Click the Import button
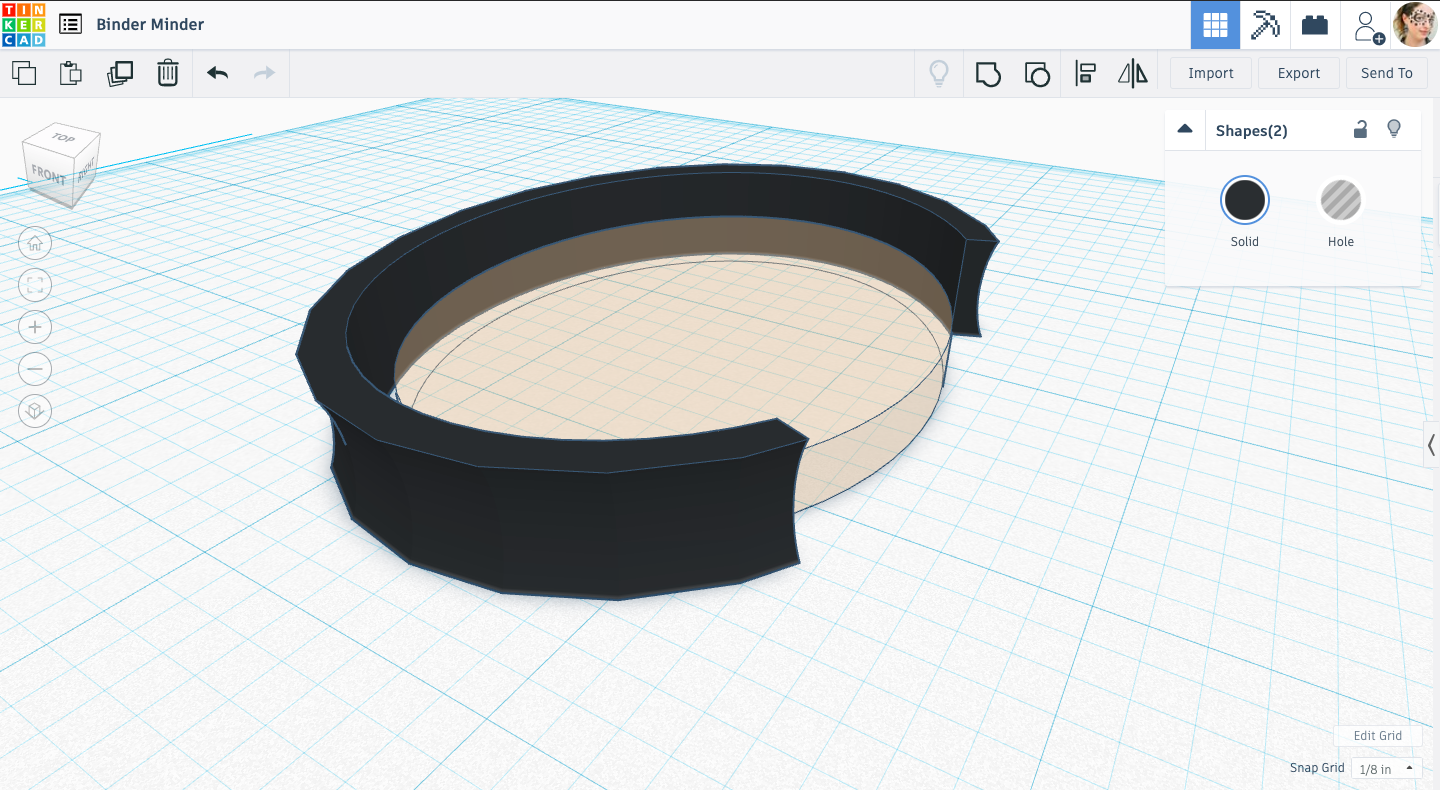1440x790 pixels. pos(1211,73)
